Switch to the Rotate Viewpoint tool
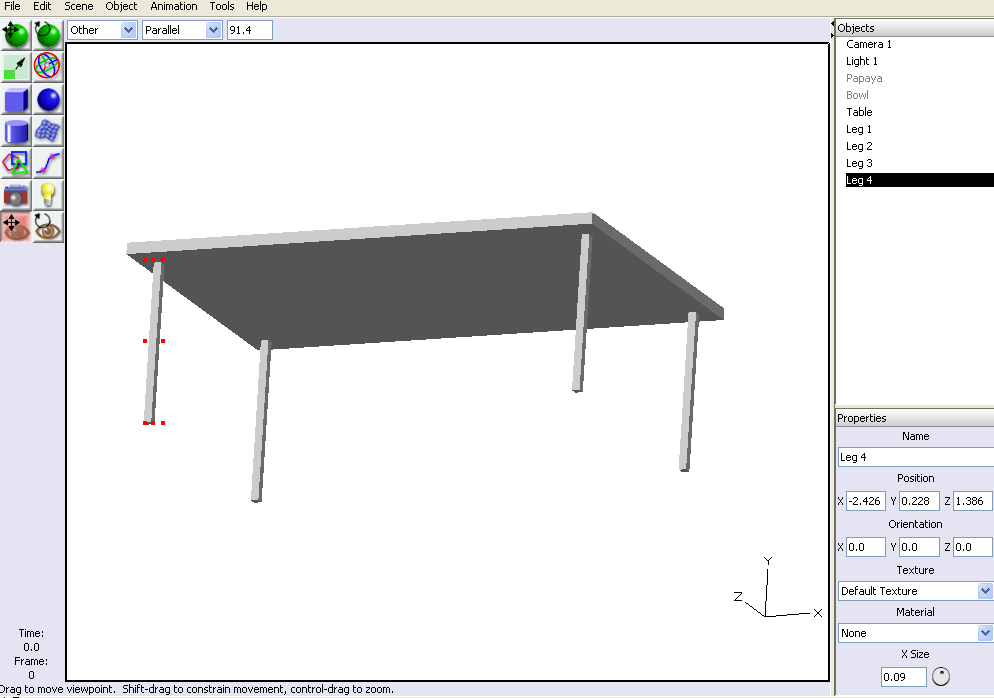 (48, 227)
